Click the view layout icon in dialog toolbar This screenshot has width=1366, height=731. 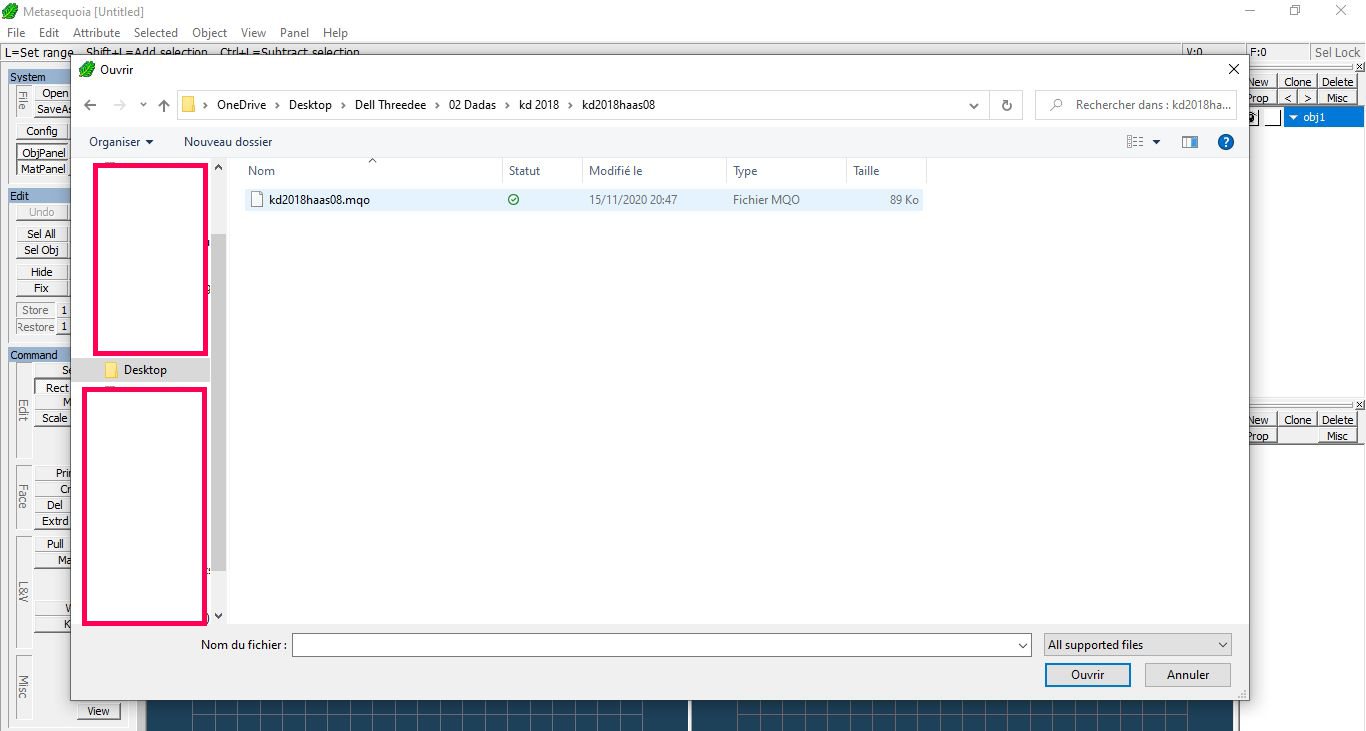[1135, 142]
